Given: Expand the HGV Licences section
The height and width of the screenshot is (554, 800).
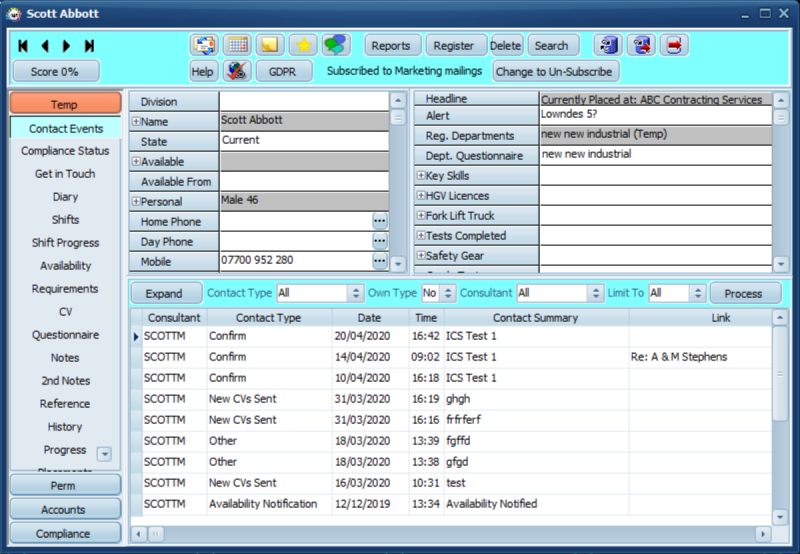Looking at the screenshot, I should point(421,195).
